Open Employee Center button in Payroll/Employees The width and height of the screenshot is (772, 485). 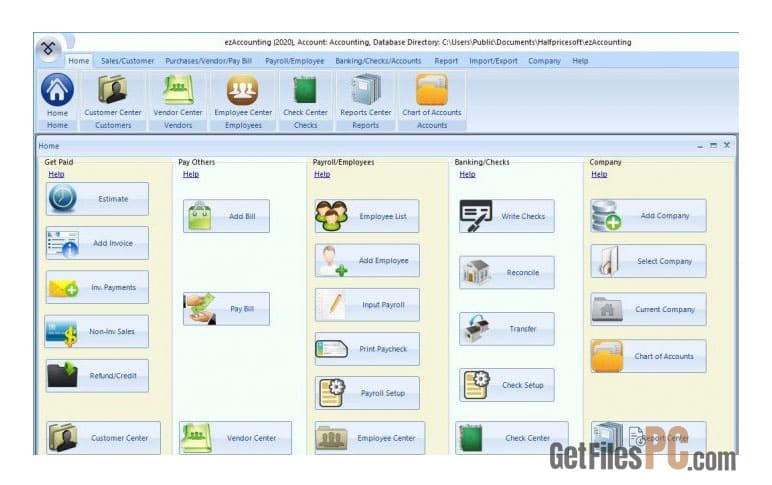370,438
